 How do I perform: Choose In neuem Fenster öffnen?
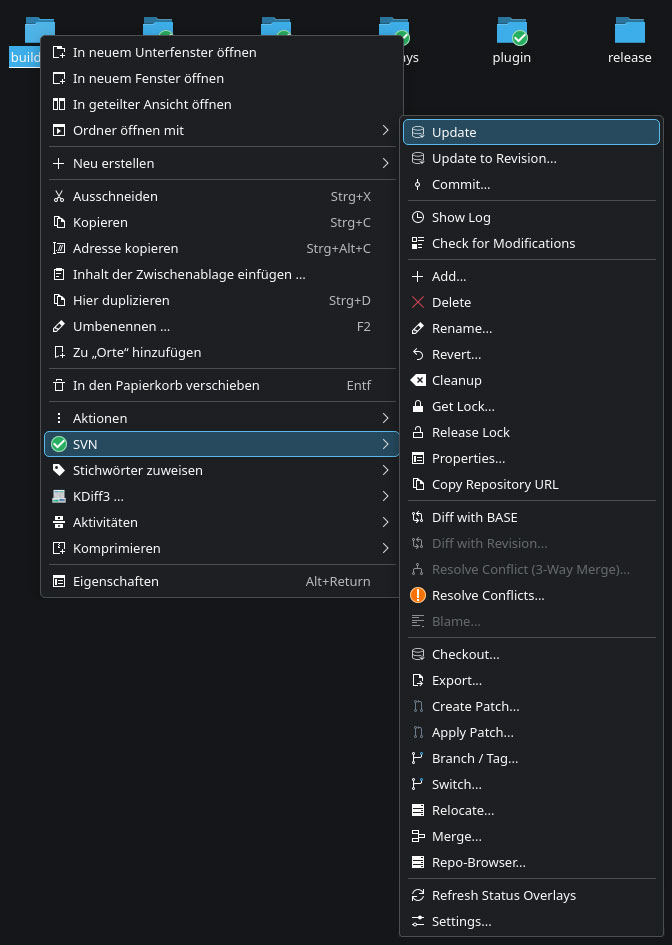click(x=221, y=78)
